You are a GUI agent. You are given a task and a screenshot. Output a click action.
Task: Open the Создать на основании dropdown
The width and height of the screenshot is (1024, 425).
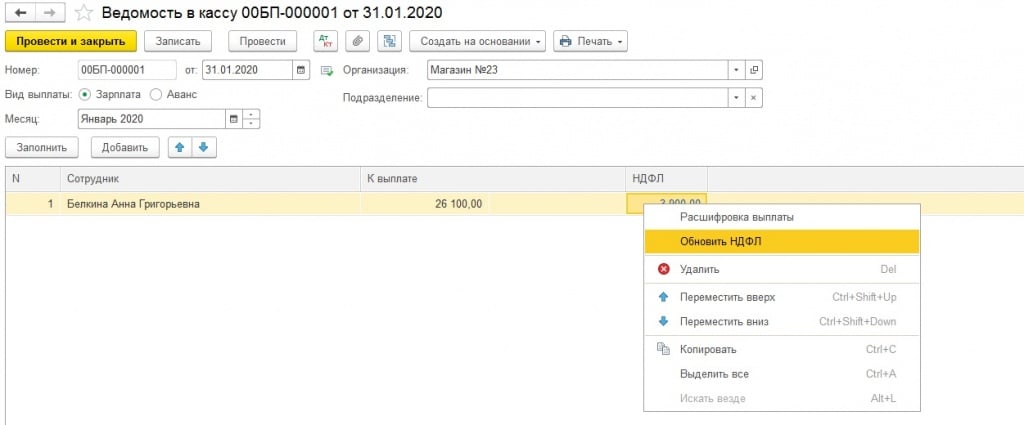coord(479,41)
